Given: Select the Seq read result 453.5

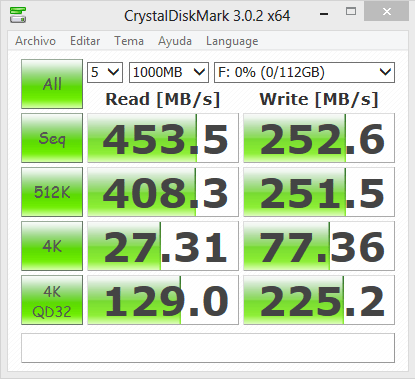Looking at the screenshot, I should click(x=163, y=138).
